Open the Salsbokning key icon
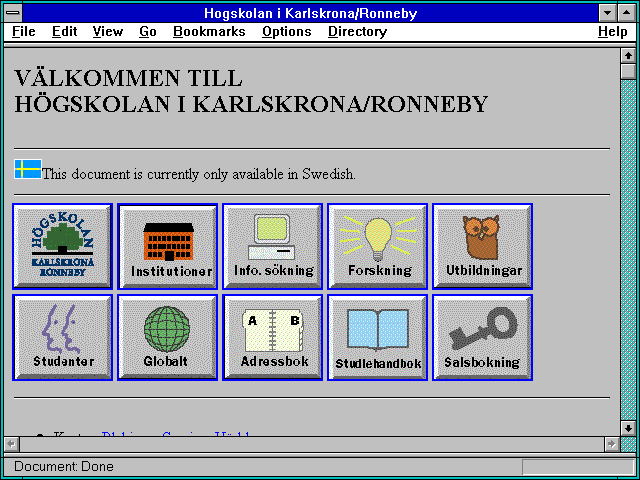This screenshot has width=640, height=480. 482,338
